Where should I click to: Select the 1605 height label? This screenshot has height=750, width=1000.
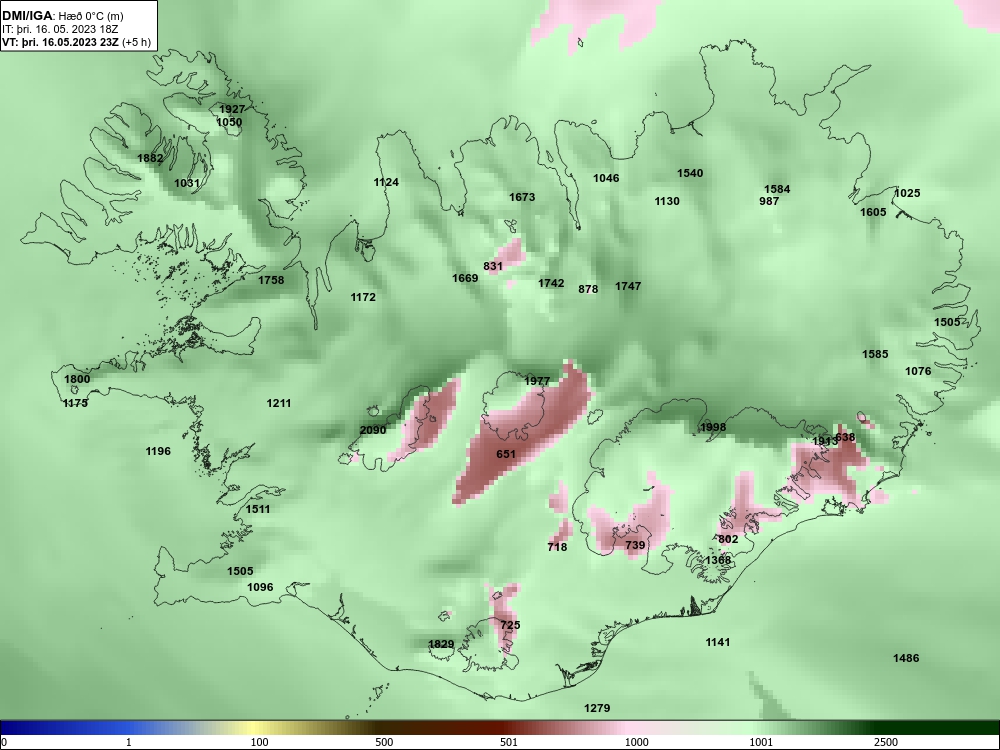click(873, 212)
